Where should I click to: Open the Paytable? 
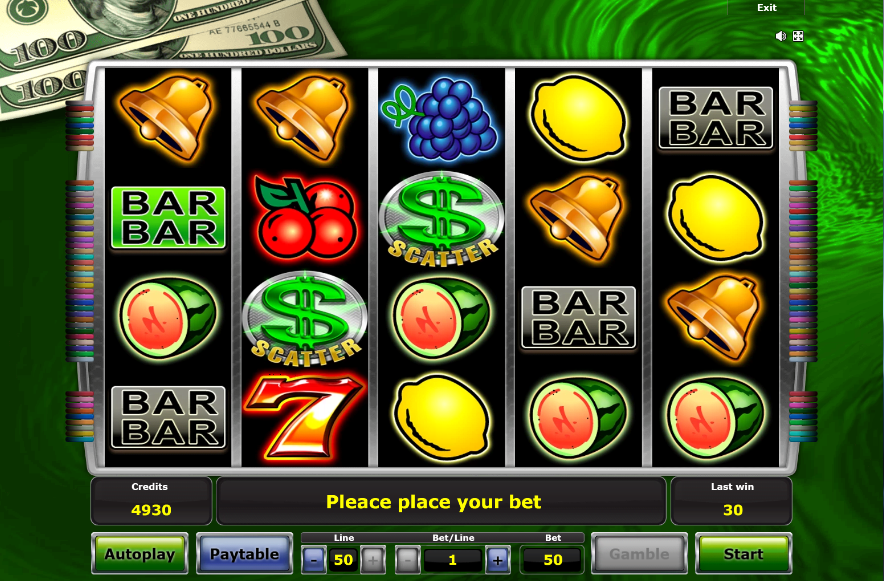244,554
